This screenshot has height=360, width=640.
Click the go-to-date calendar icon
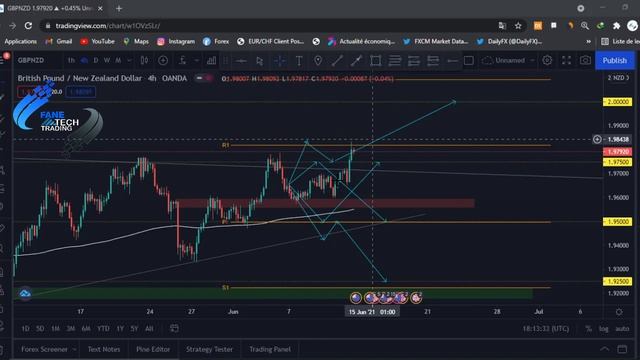pos(174,328)
